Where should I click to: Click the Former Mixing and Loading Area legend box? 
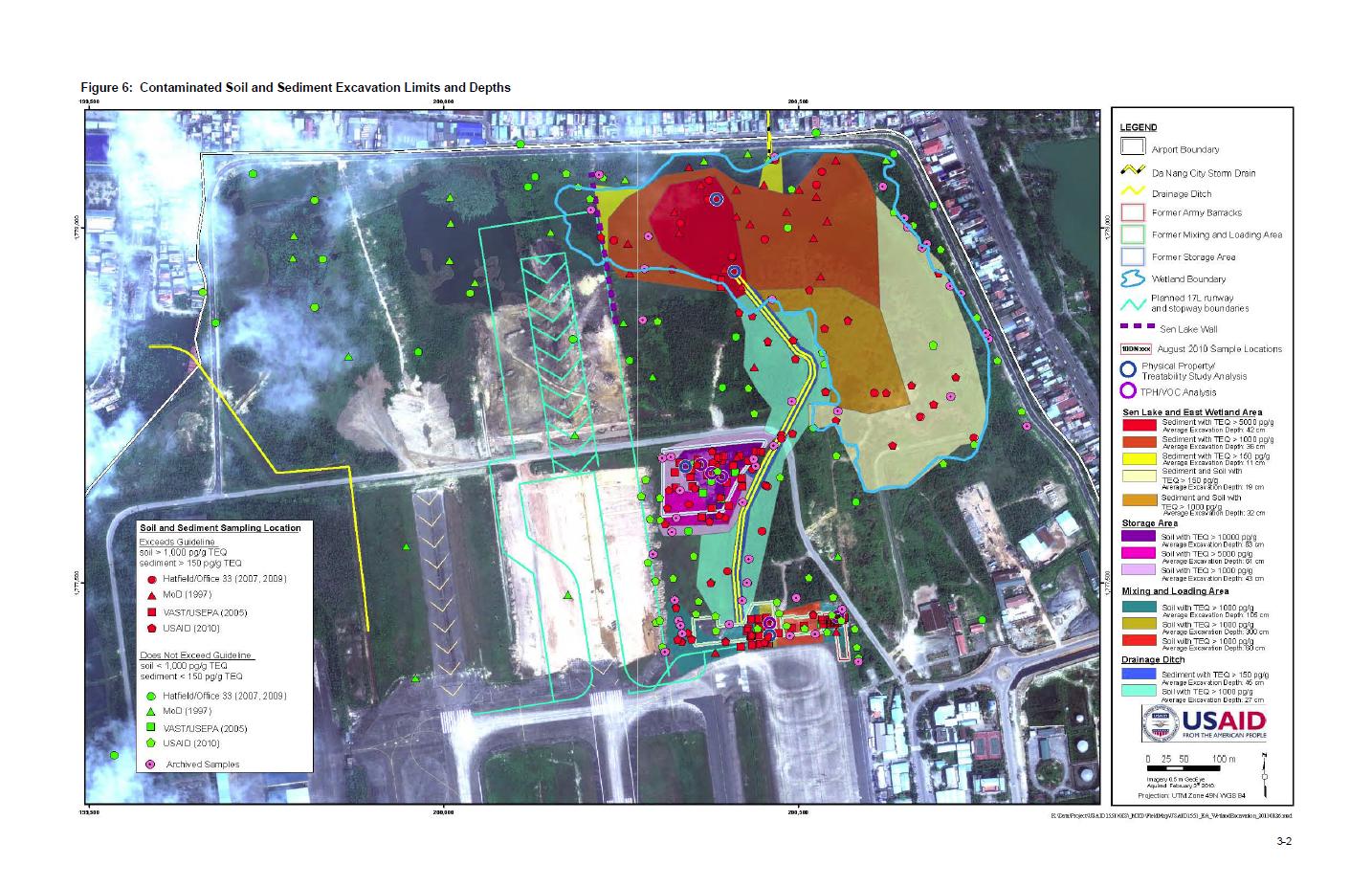click(1132, 233)
